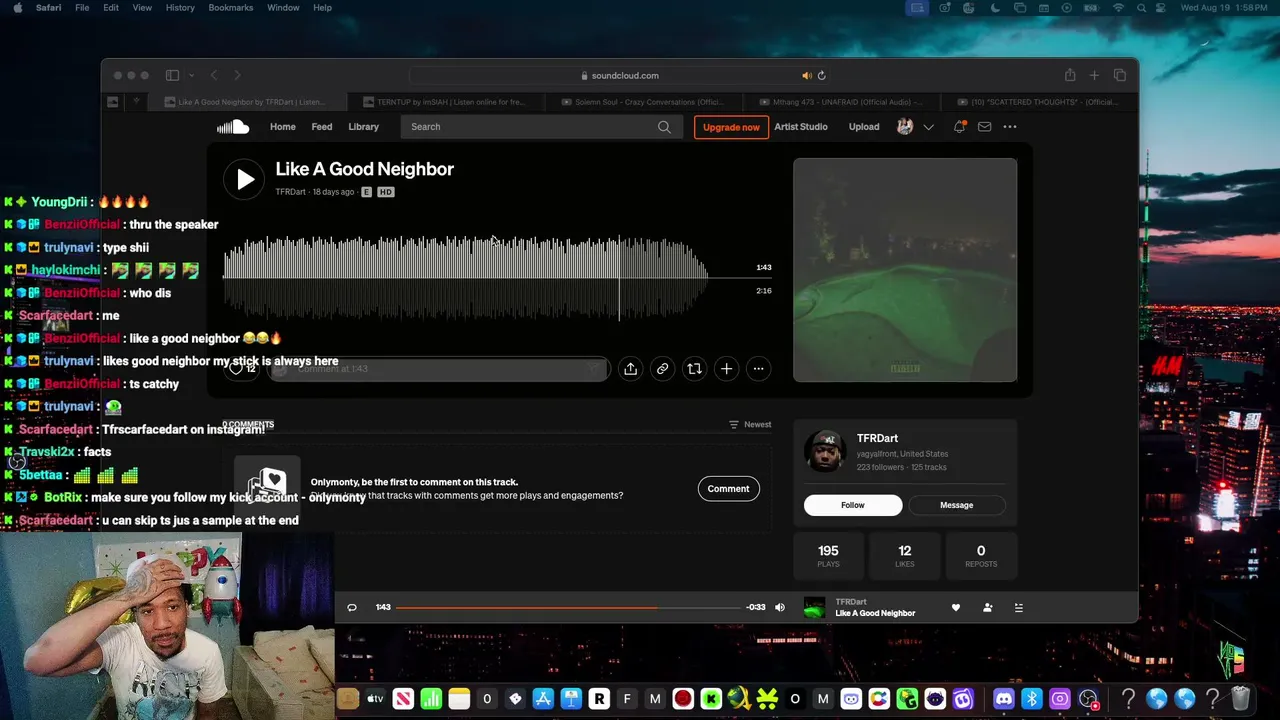Share the track Like A Good Neighbor

coord(630,369)
